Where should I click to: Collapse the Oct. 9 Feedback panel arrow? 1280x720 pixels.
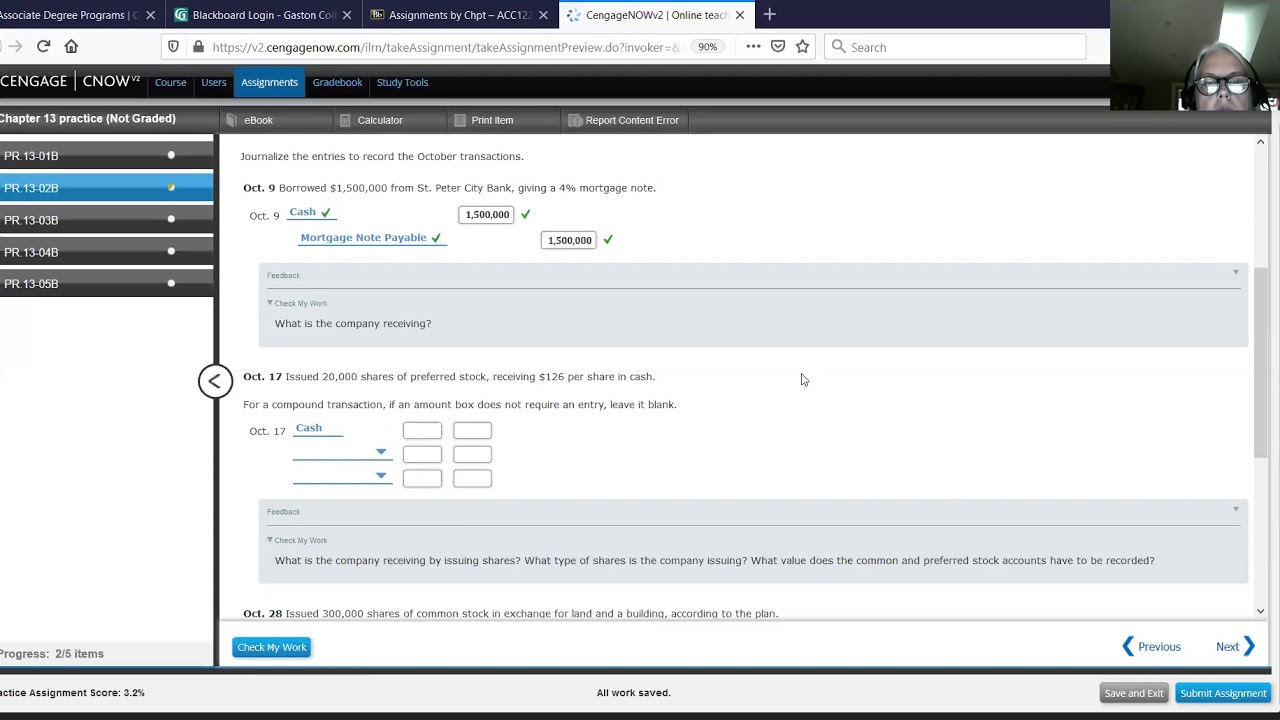(1236, 273)
